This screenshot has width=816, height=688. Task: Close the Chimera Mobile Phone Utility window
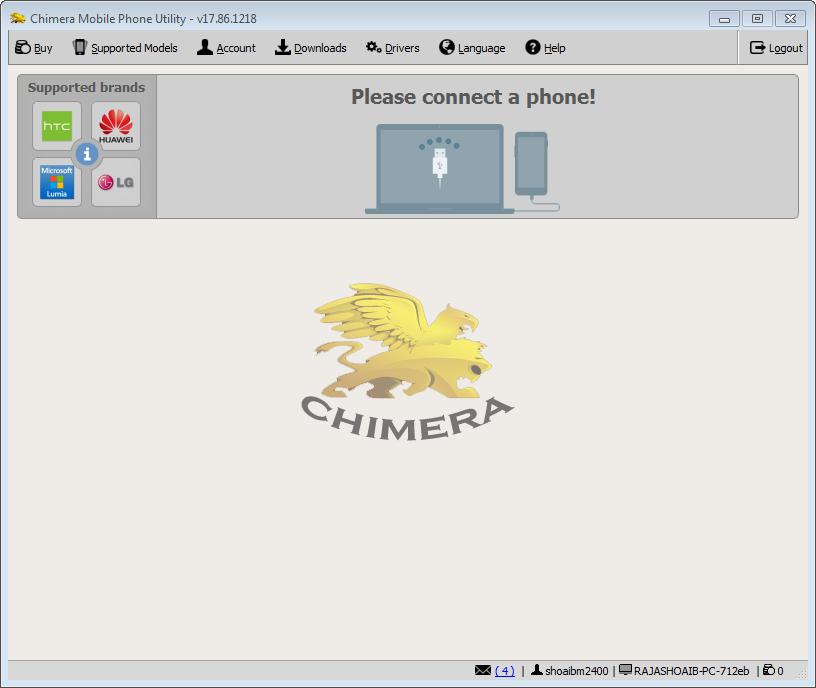coord(790,19)
